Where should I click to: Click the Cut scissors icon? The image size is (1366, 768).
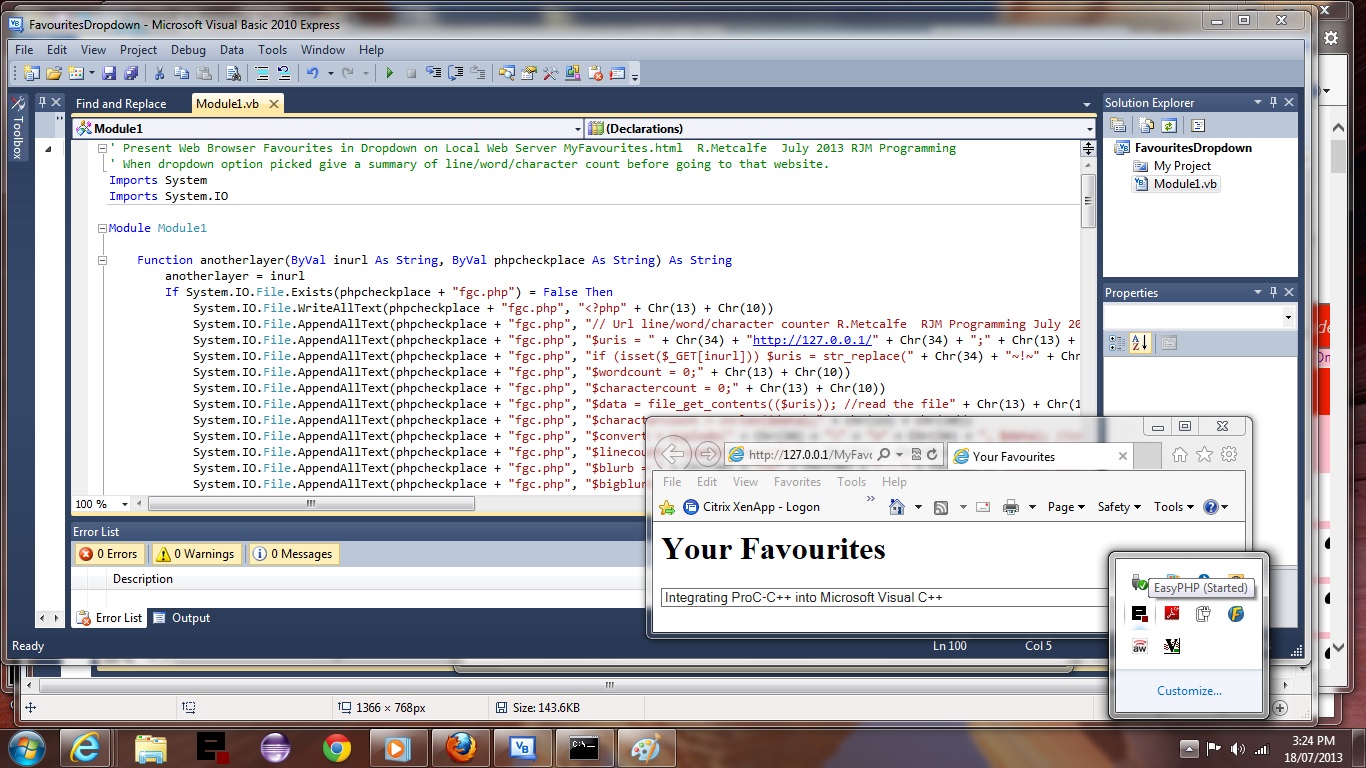tap(159, 73)
